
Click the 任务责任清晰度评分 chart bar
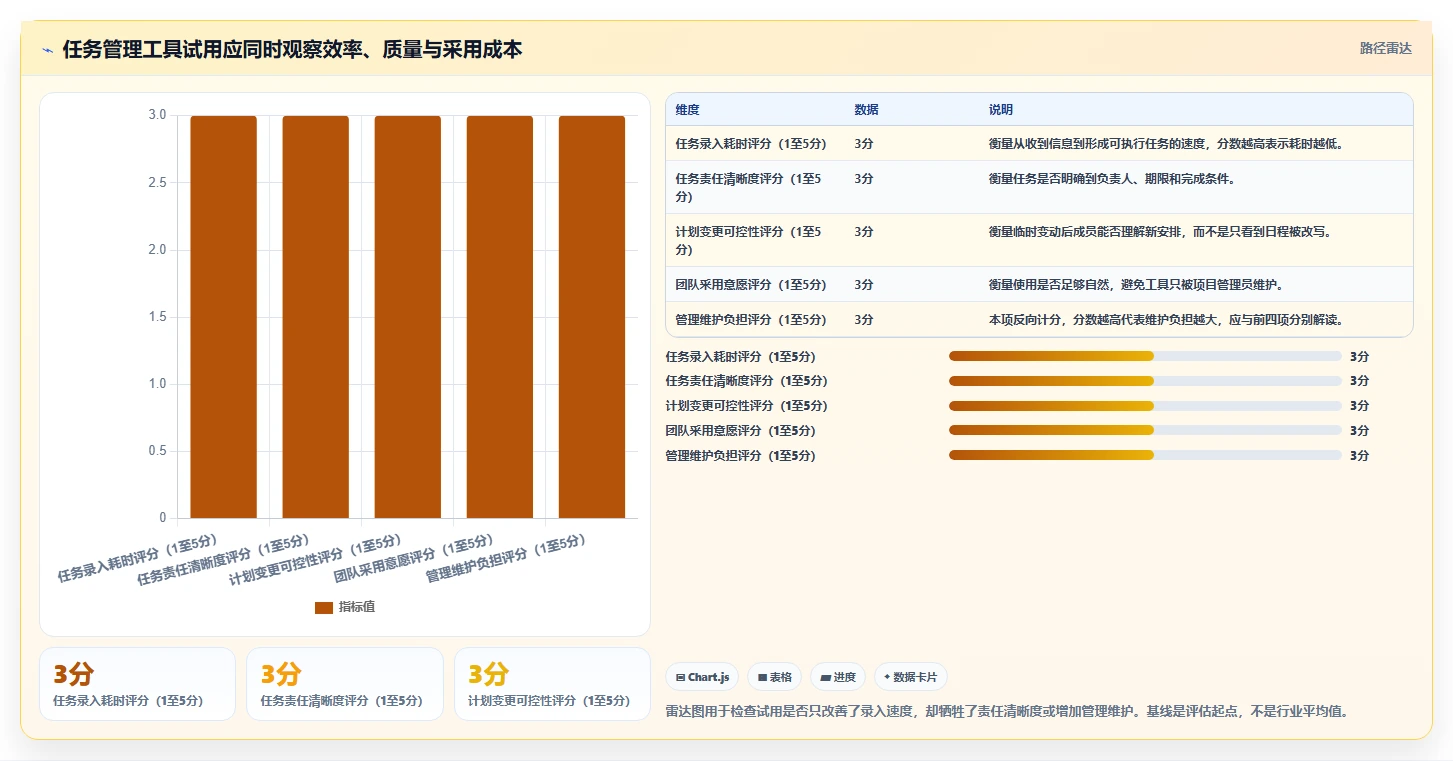(316, 317)
